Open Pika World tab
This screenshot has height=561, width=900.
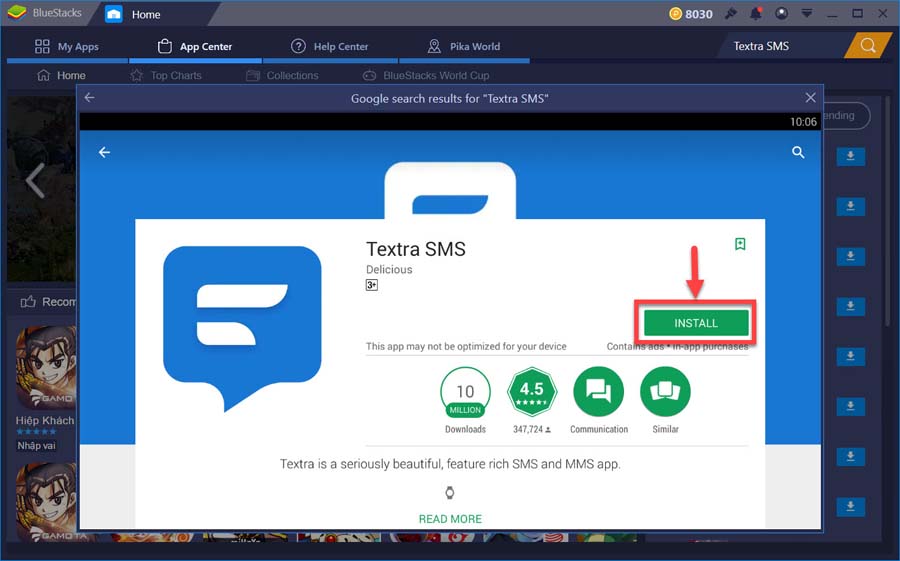click(464, 47)
